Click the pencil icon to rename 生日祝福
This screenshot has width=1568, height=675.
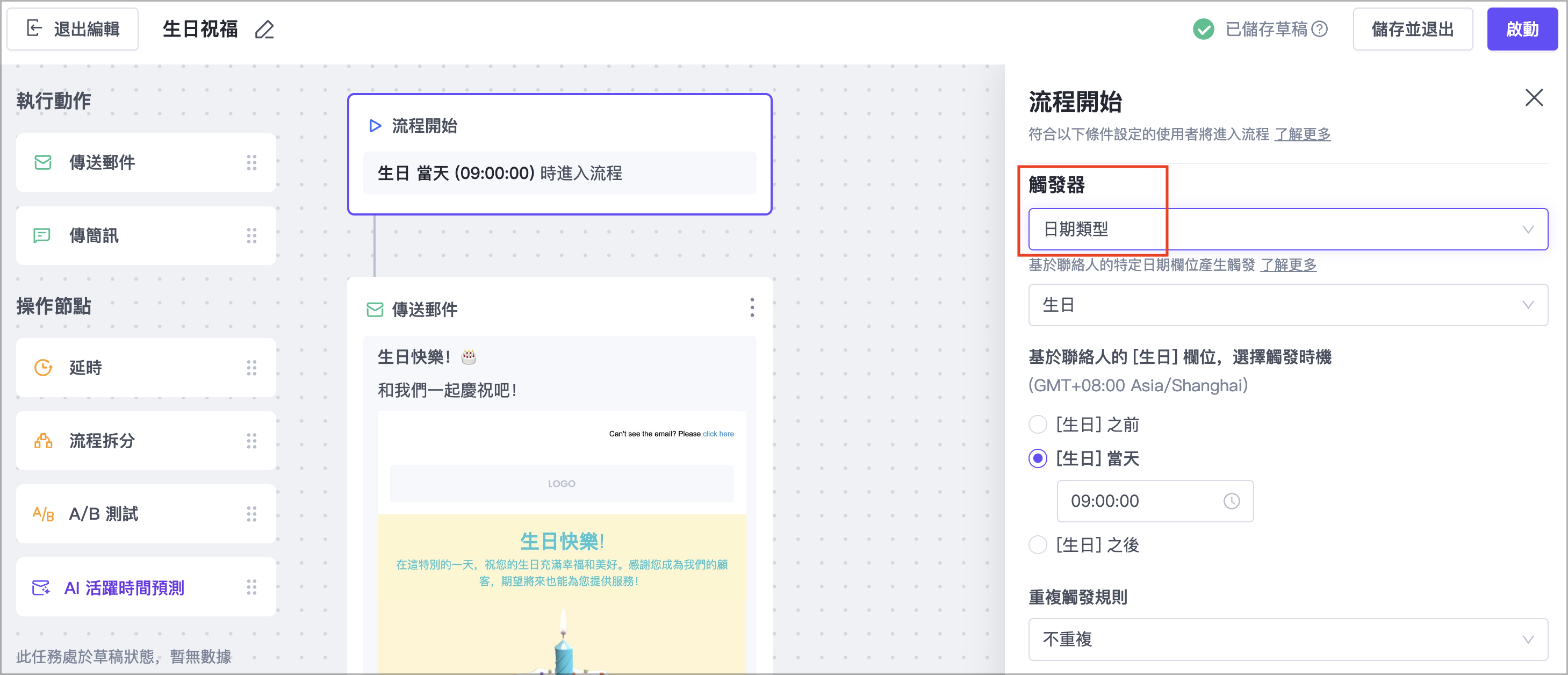[264, 29]
